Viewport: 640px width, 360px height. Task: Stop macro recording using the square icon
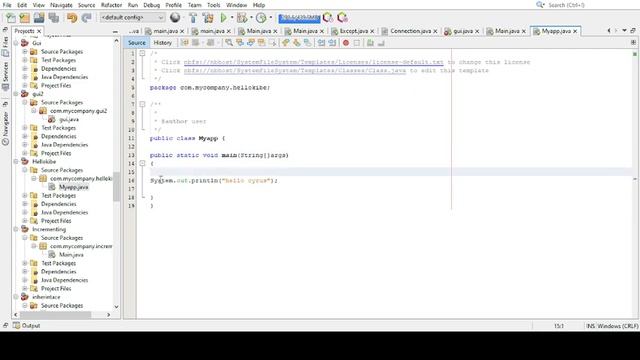click(357, 43)
